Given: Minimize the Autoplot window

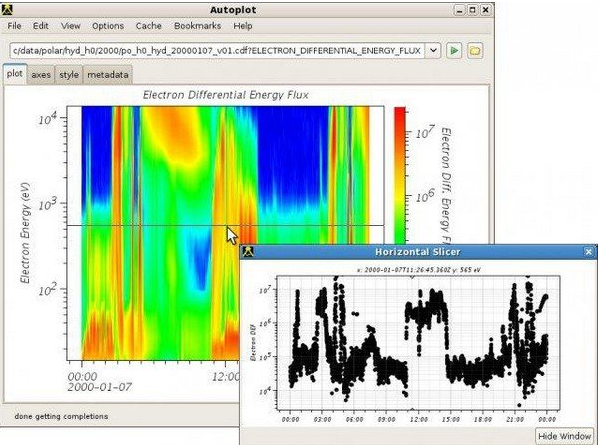Looking at the screenshot, I should click(x=460, y=10).
